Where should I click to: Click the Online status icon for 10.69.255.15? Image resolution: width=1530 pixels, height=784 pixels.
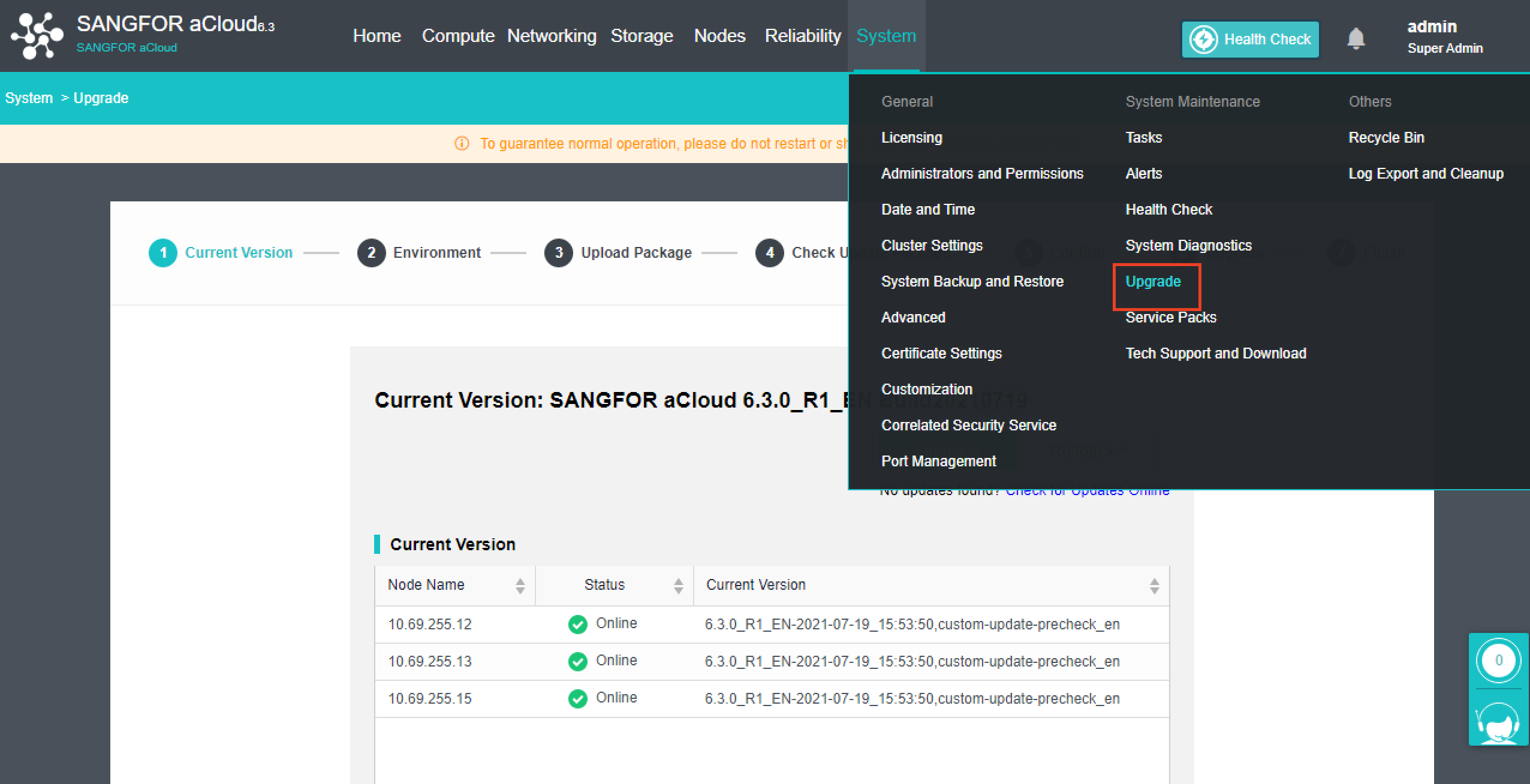click(577, 699)
